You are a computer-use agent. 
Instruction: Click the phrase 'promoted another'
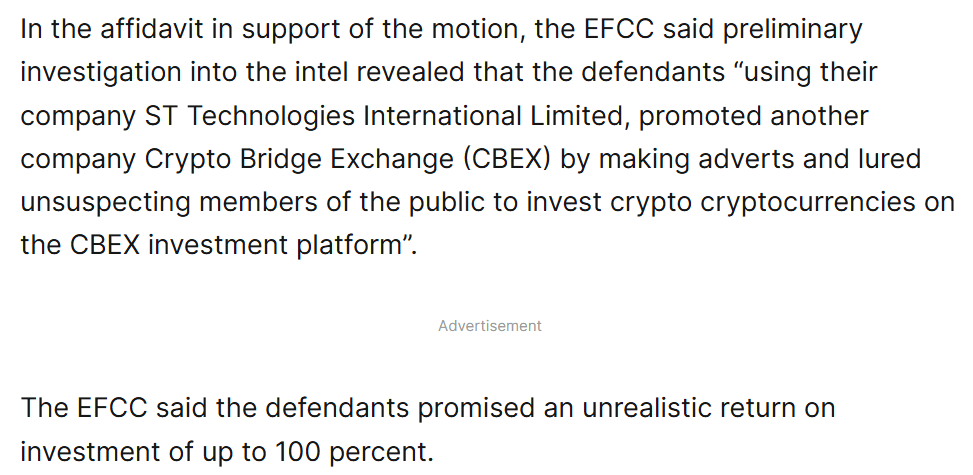click(753, 116)
